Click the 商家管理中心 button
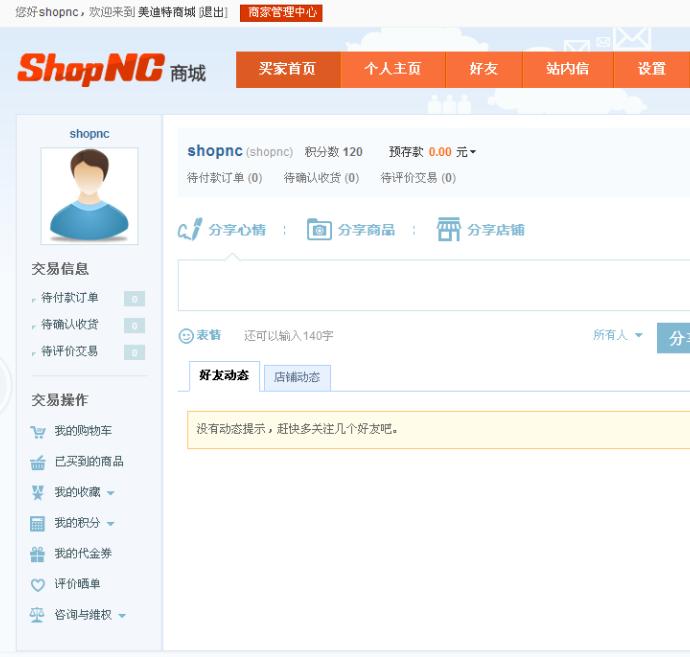Viewport: 690px width, 657px height. [x=281, y=13]
